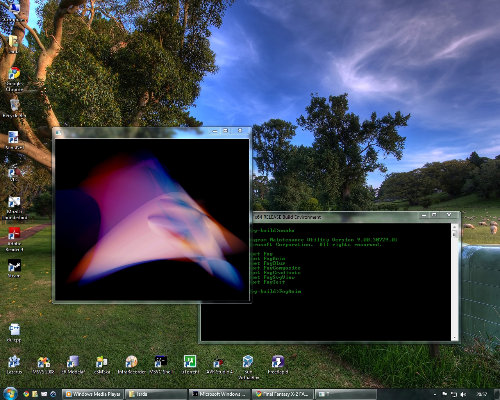This screenshot has width=500, height=400.
Task: Open the Windows Start orb
Action: [x=10, y=394]
